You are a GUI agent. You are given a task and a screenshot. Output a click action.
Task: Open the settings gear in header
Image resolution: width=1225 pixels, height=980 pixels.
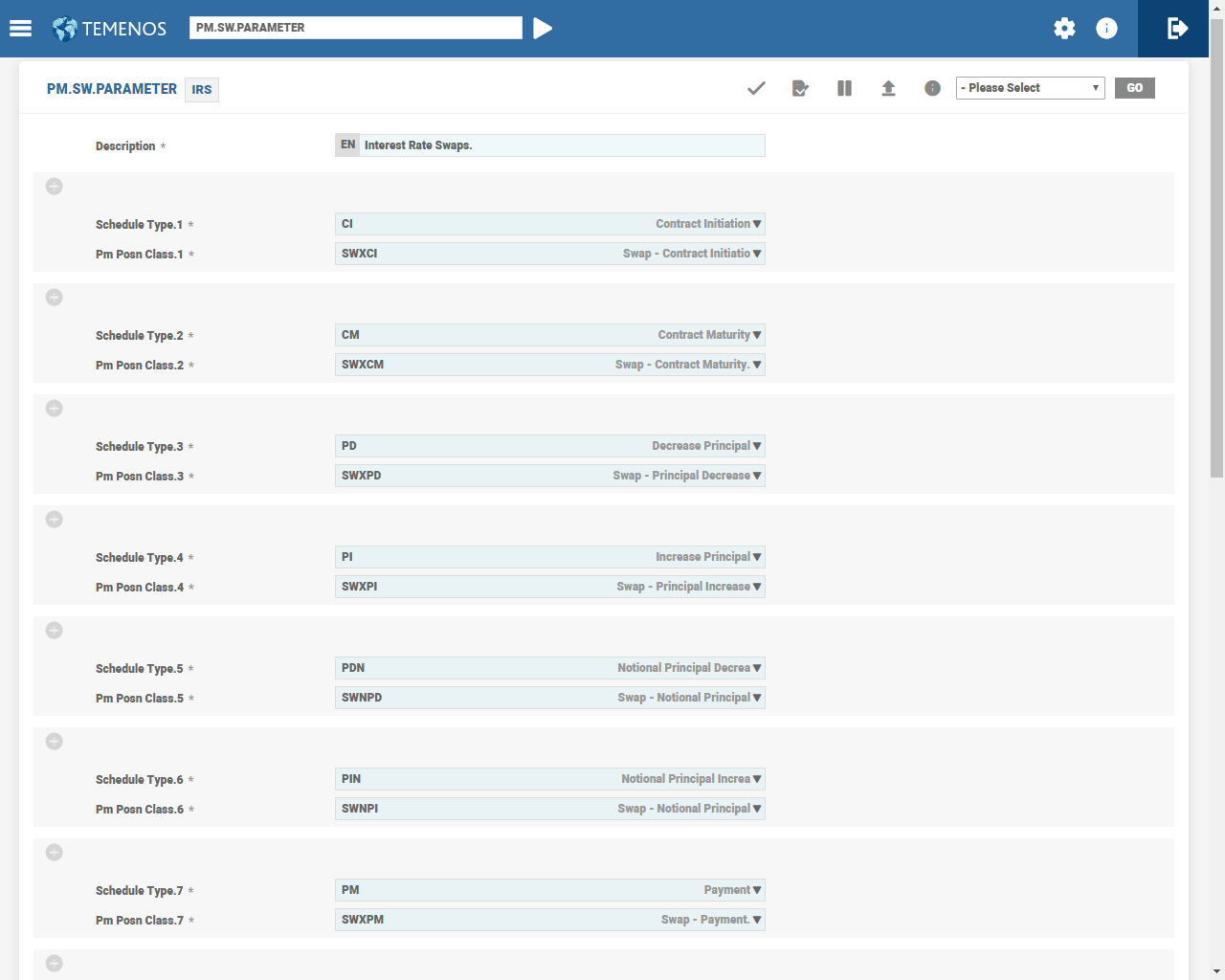click(1064, 29)
